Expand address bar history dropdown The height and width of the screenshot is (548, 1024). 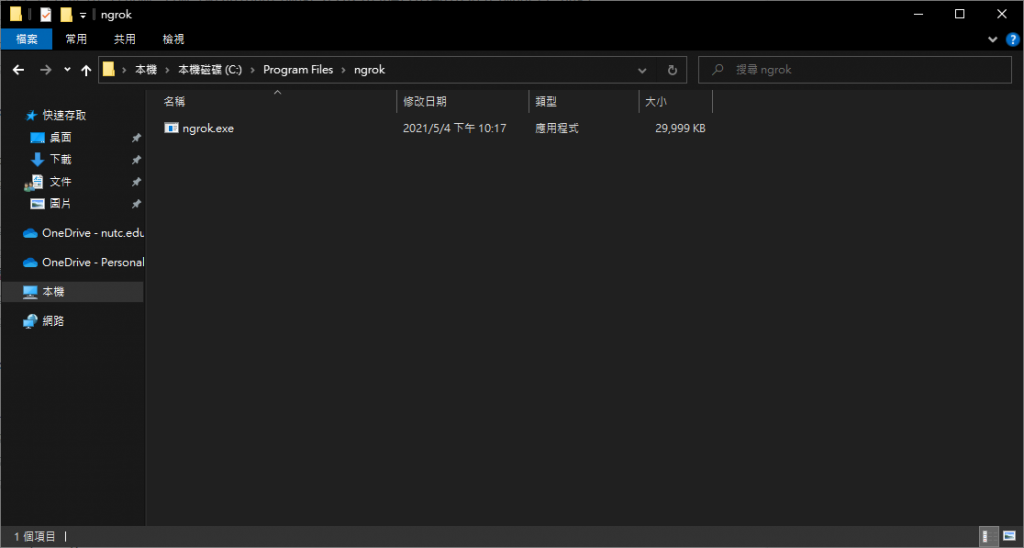(642, 70)
